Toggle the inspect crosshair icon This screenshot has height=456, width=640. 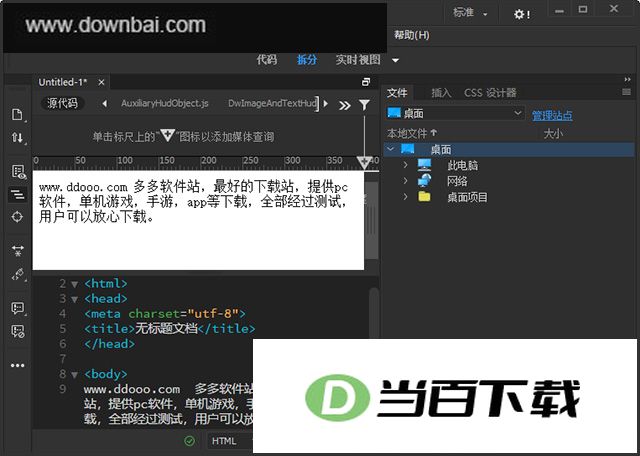(17, 217)
